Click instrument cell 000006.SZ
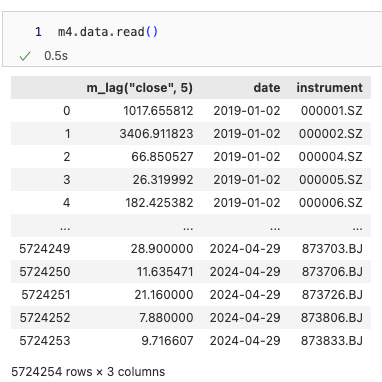 point(330,203)
